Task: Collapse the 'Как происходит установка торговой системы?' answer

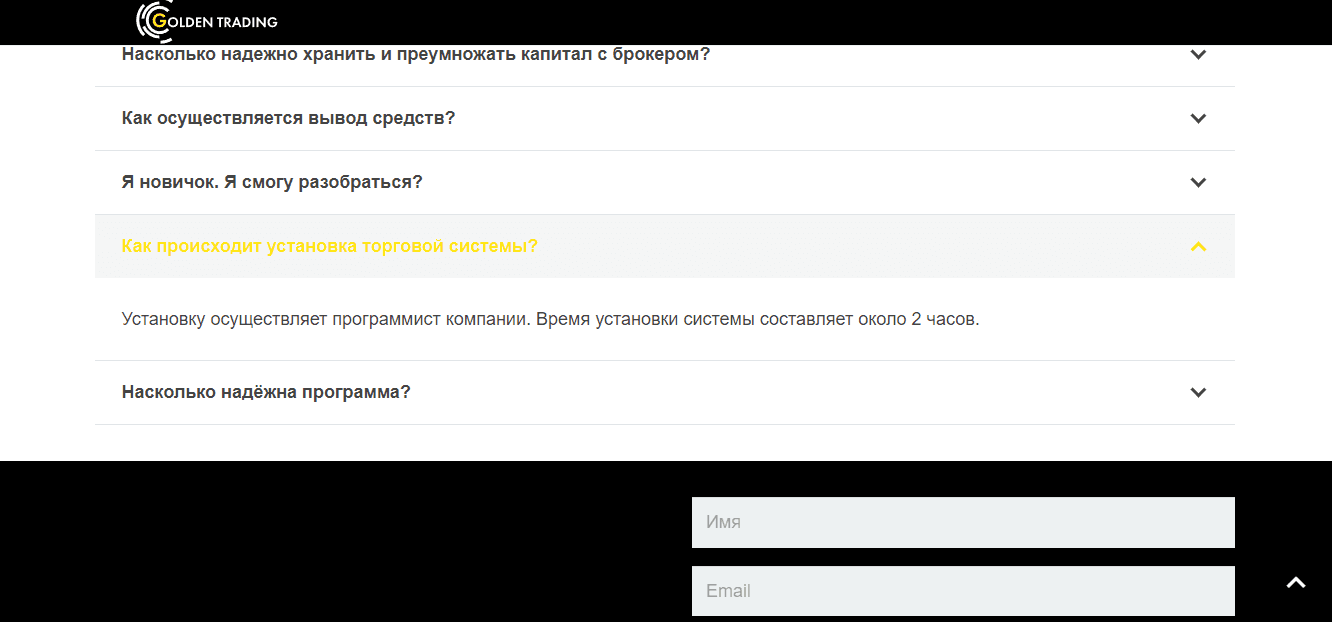Action: click(330, 246)
